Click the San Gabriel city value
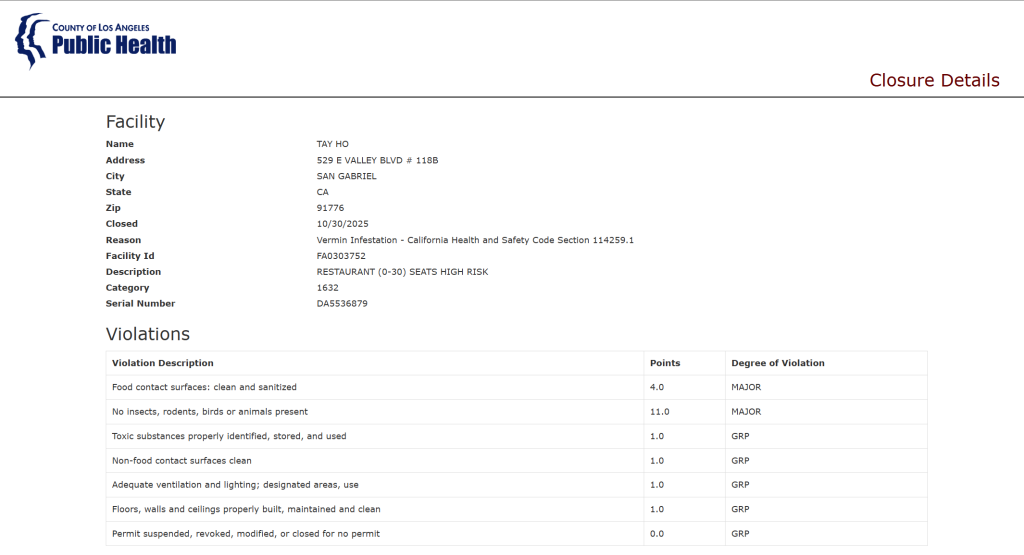This screenshot has width=1024, height=555. pyautogui.click(x=346, y=176)
